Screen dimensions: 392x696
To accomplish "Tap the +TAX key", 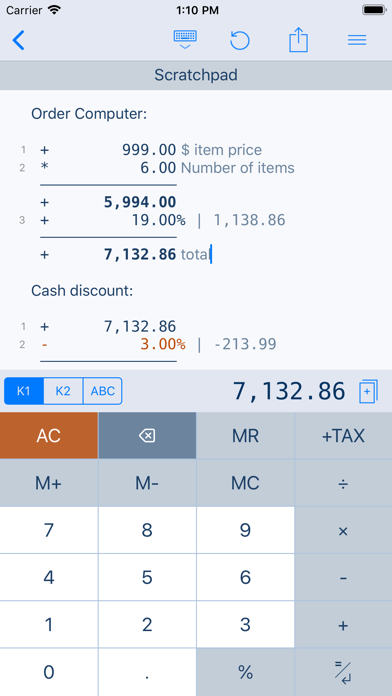I will tap(343, 435).
